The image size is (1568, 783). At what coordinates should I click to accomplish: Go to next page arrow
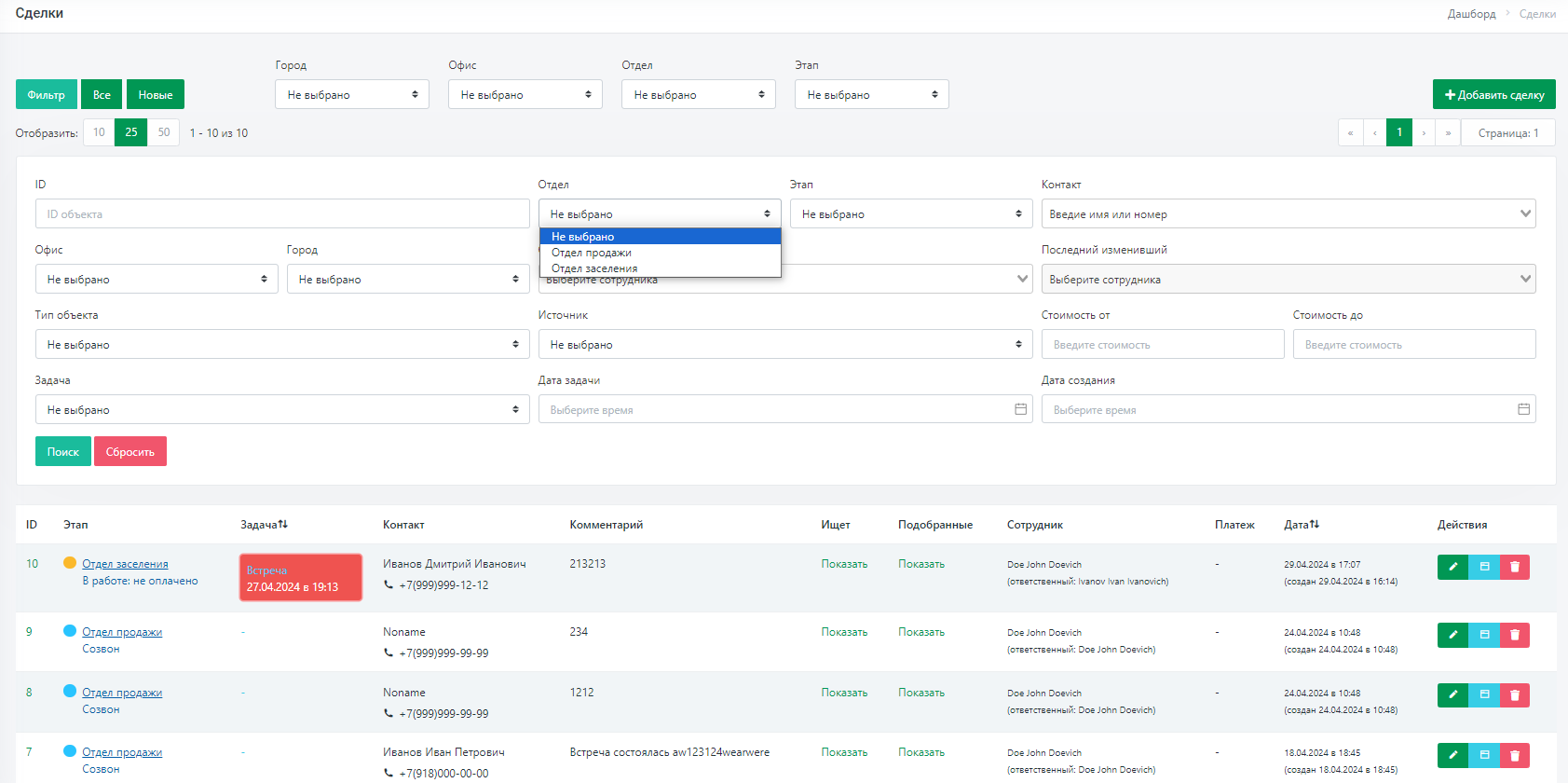click(x=1424, y=132)
